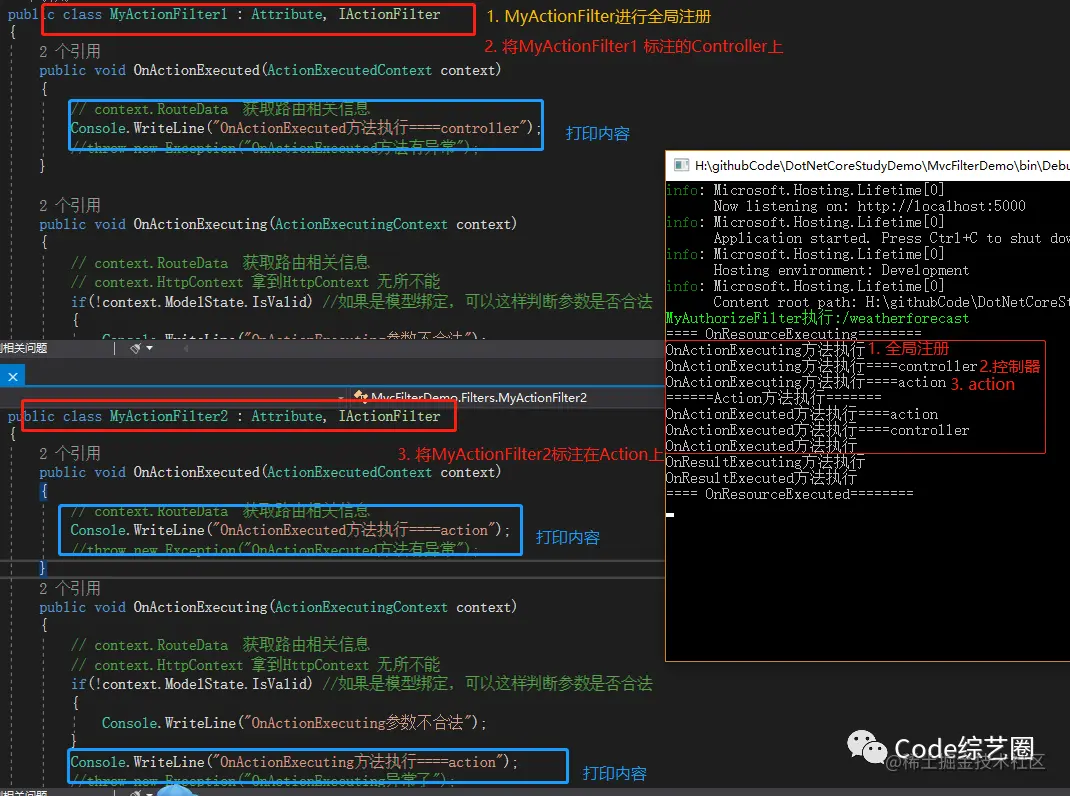Open the dropdown arrow beside the cleanup broom
The height and width of the screenshot is (796, 1070).
click(x=149, y=348)
